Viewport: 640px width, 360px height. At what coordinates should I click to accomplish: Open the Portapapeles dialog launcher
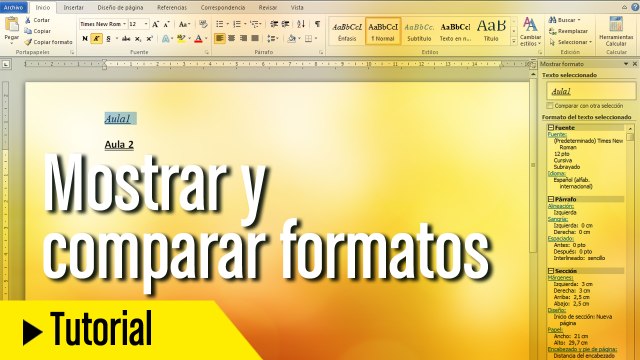(72, 52)
